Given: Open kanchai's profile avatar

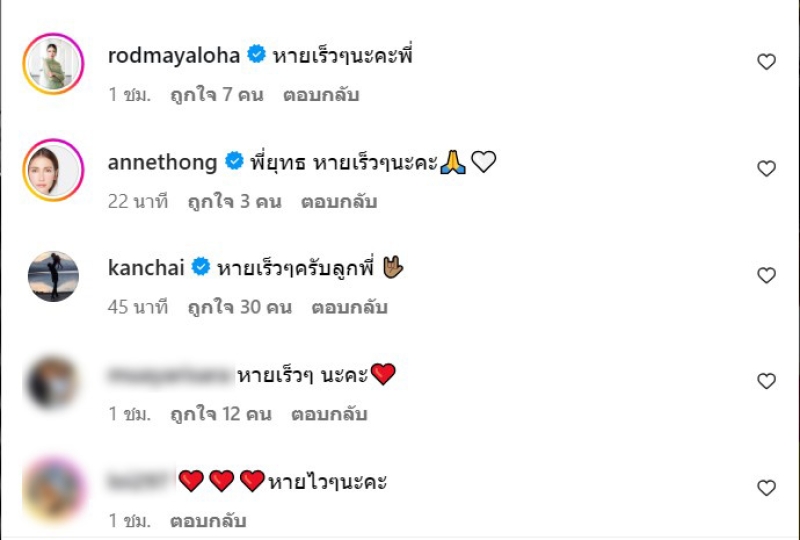Looking at the screenshot, I should pos(53,276).
